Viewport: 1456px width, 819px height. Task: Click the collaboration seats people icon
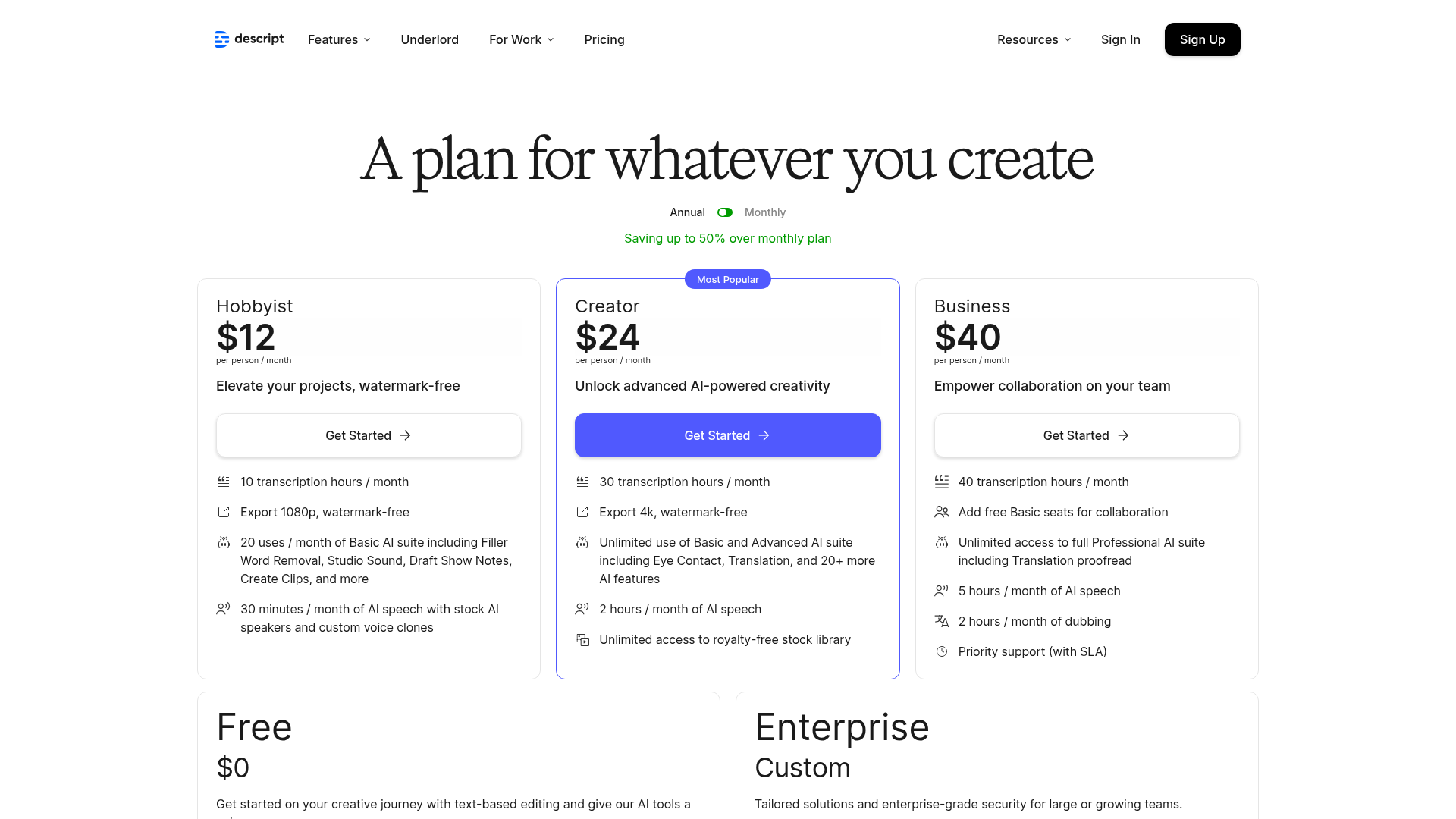click(942, 512)
